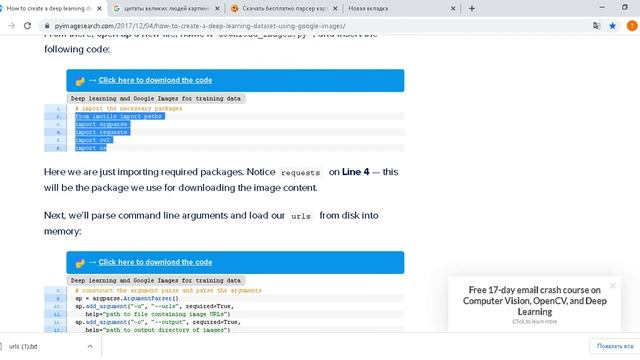
Task: Click the code block title above the imports
Action: tap(156, 98)
